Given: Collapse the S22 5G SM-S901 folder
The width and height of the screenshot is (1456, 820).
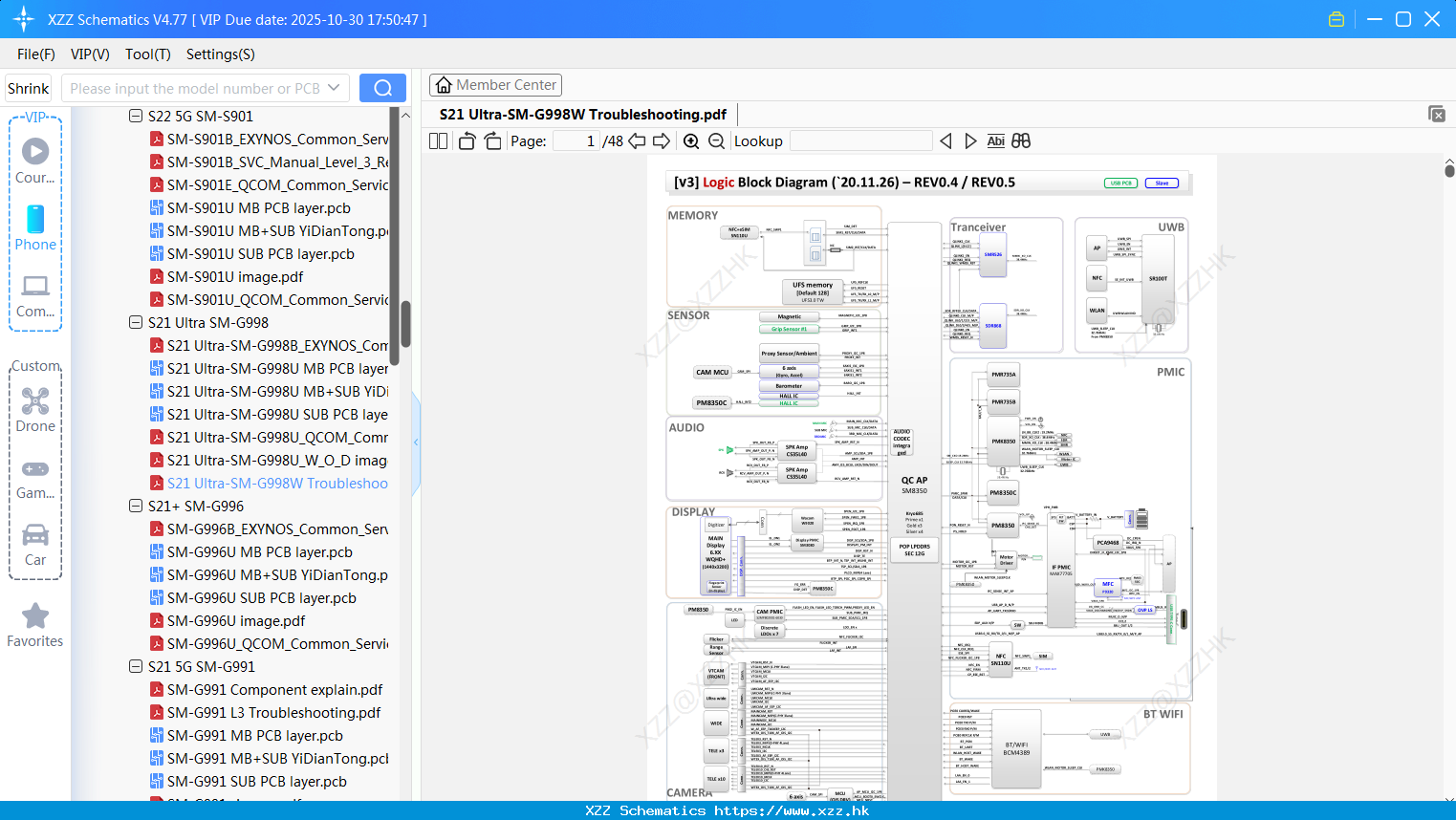Looking at the screenshot, I should pyautogui.click(x=136, y=116).
